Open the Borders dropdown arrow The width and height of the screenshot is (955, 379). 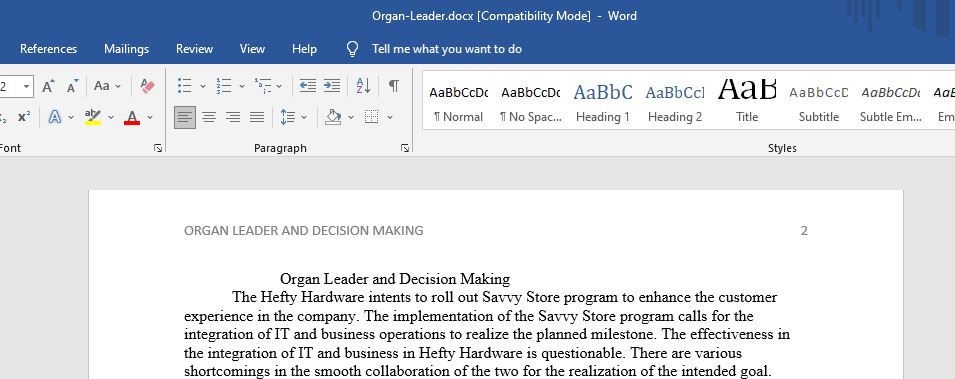tap(390, 117)
